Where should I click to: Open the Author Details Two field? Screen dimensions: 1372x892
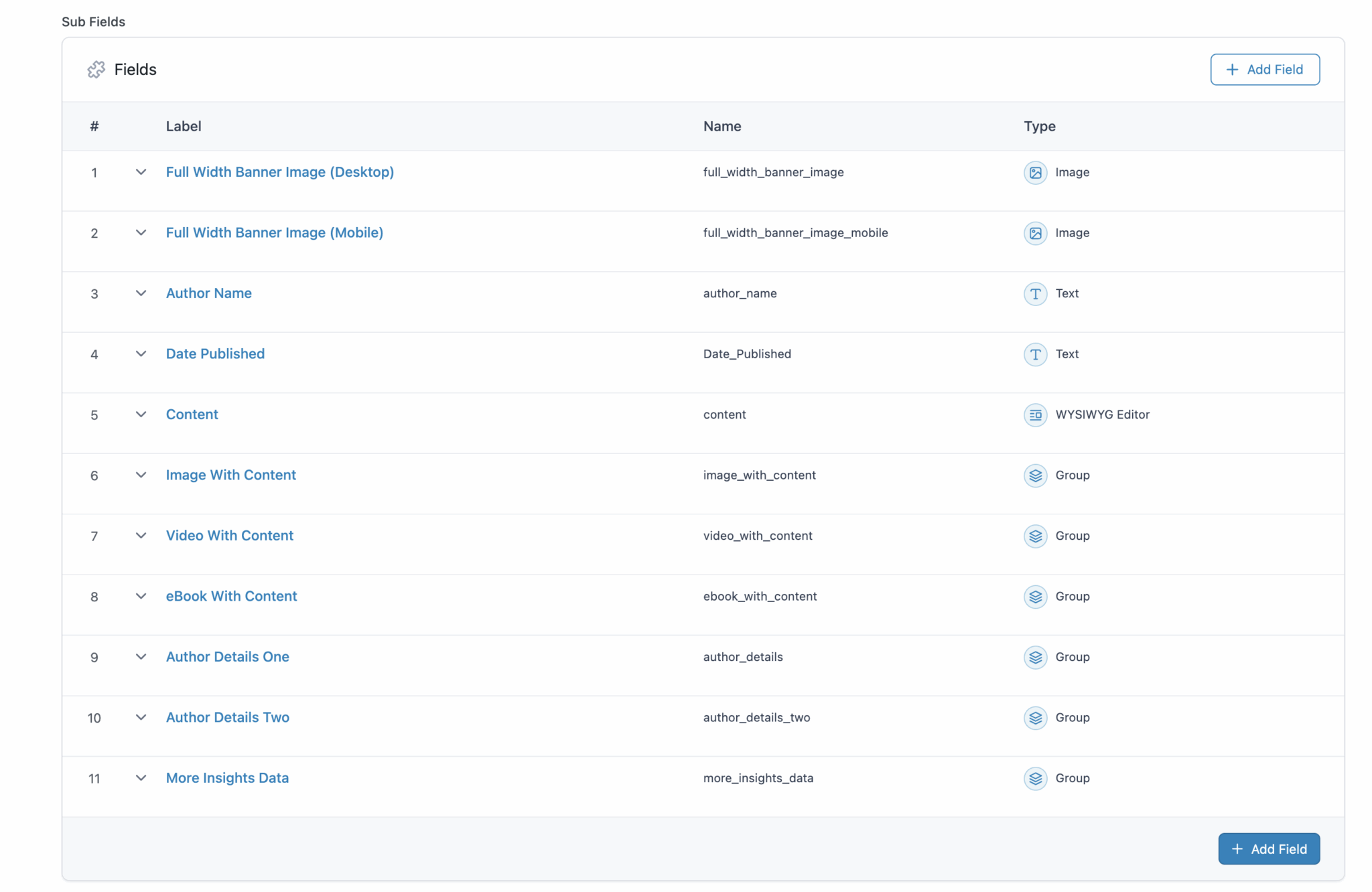tap(227, 717)
